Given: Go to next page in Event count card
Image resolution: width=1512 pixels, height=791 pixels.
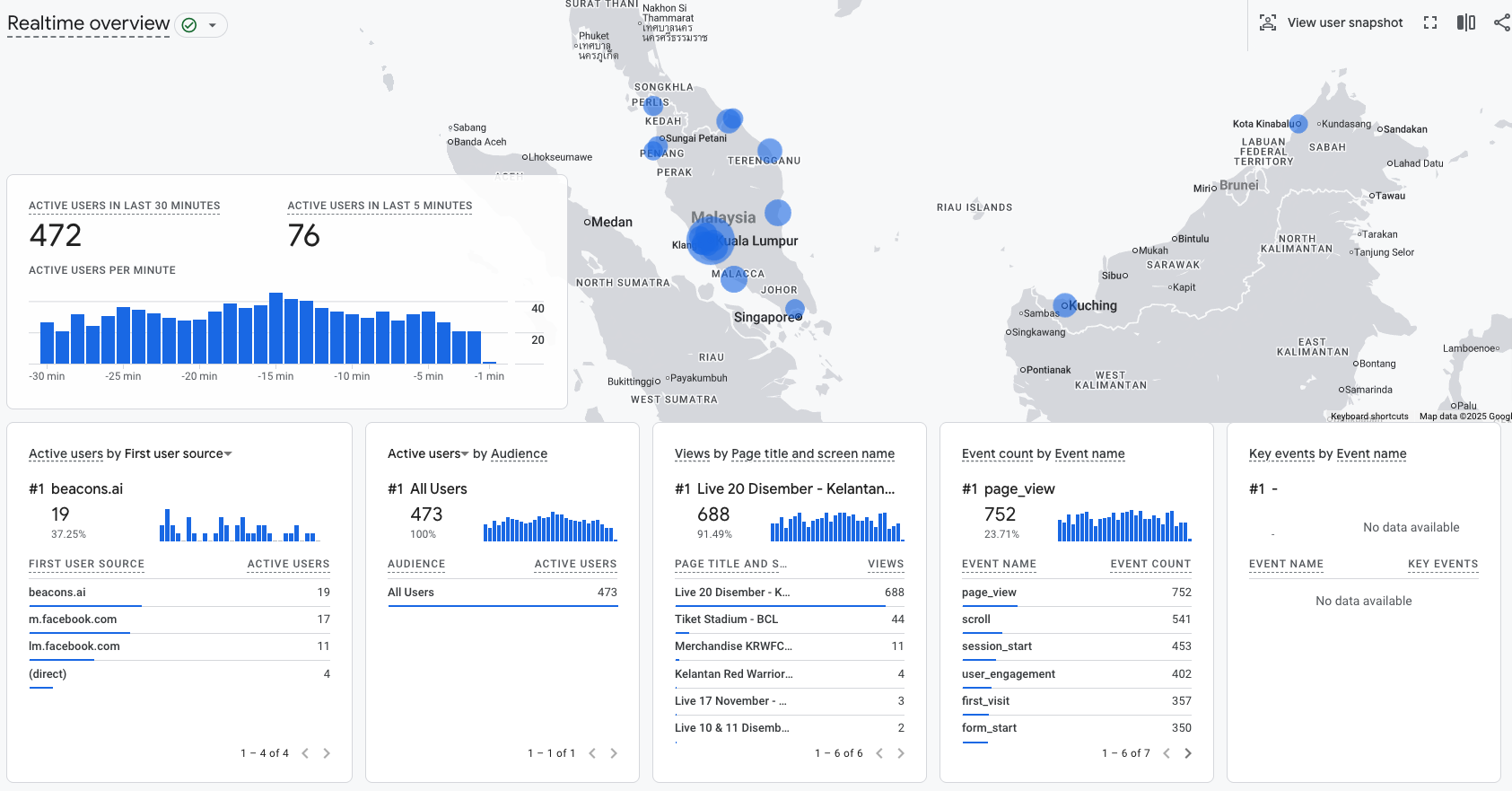Looking at the screenshot, I should point(1188,753).
